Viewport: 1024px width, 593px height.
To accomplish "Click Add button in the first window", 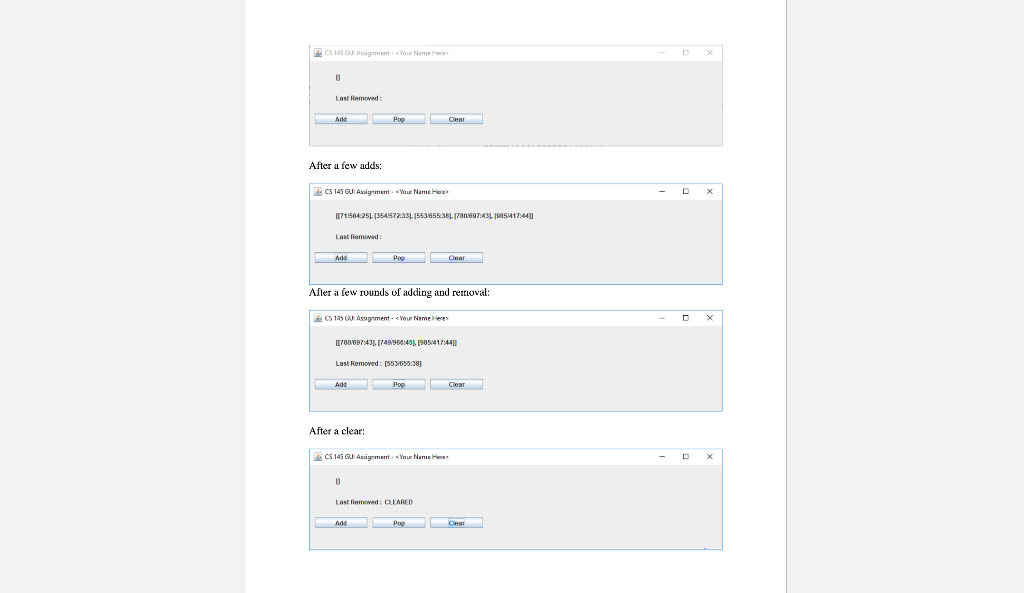I will tap(341, 119).
